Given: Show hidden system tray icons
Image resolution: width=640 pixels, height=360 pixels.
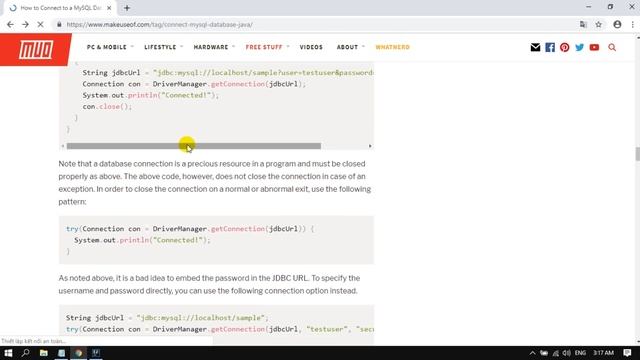Looking at the screenshot, I should point(532,353).
